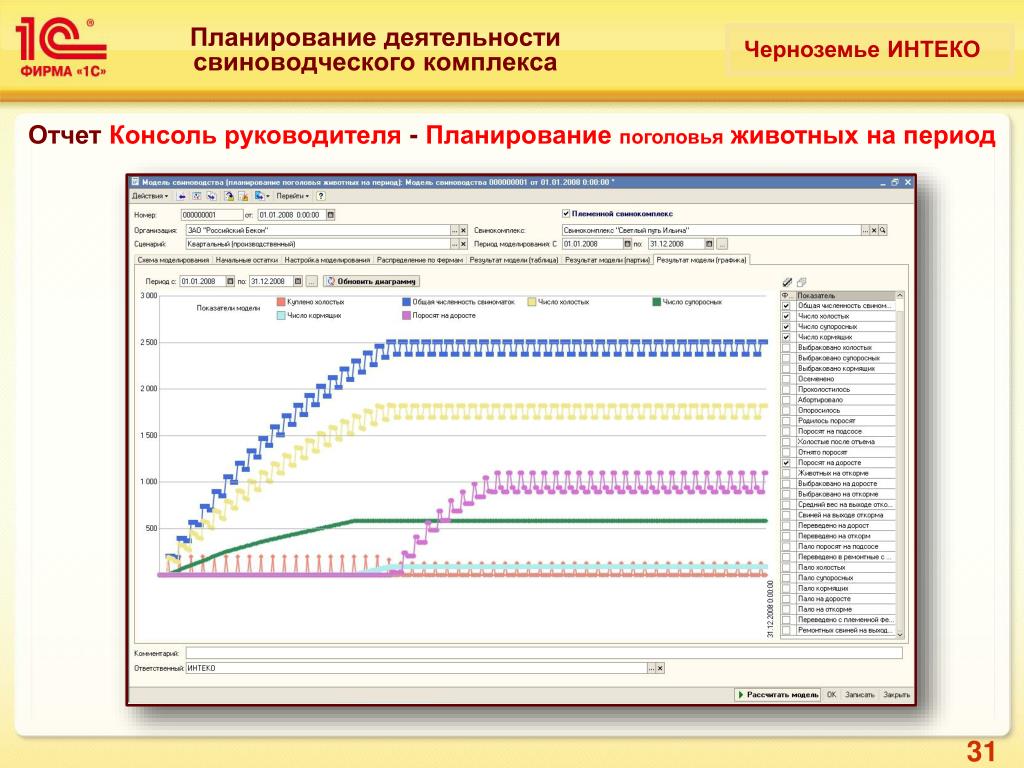The width and height of the screenshot is (1024, 768).
Task: Open calendar for Период моделирования start date
Action: pos(627,244)
